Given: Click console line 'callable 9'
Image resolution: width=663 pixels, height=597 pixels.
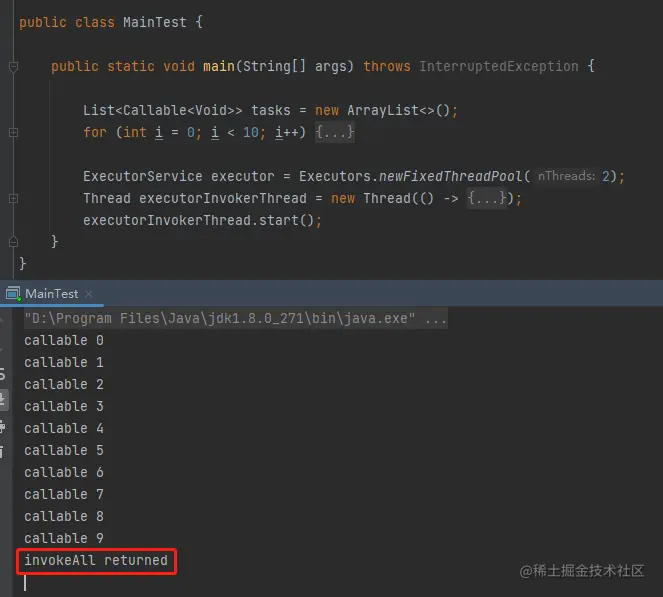Looking at the screenshot, I should coord(64,538).
